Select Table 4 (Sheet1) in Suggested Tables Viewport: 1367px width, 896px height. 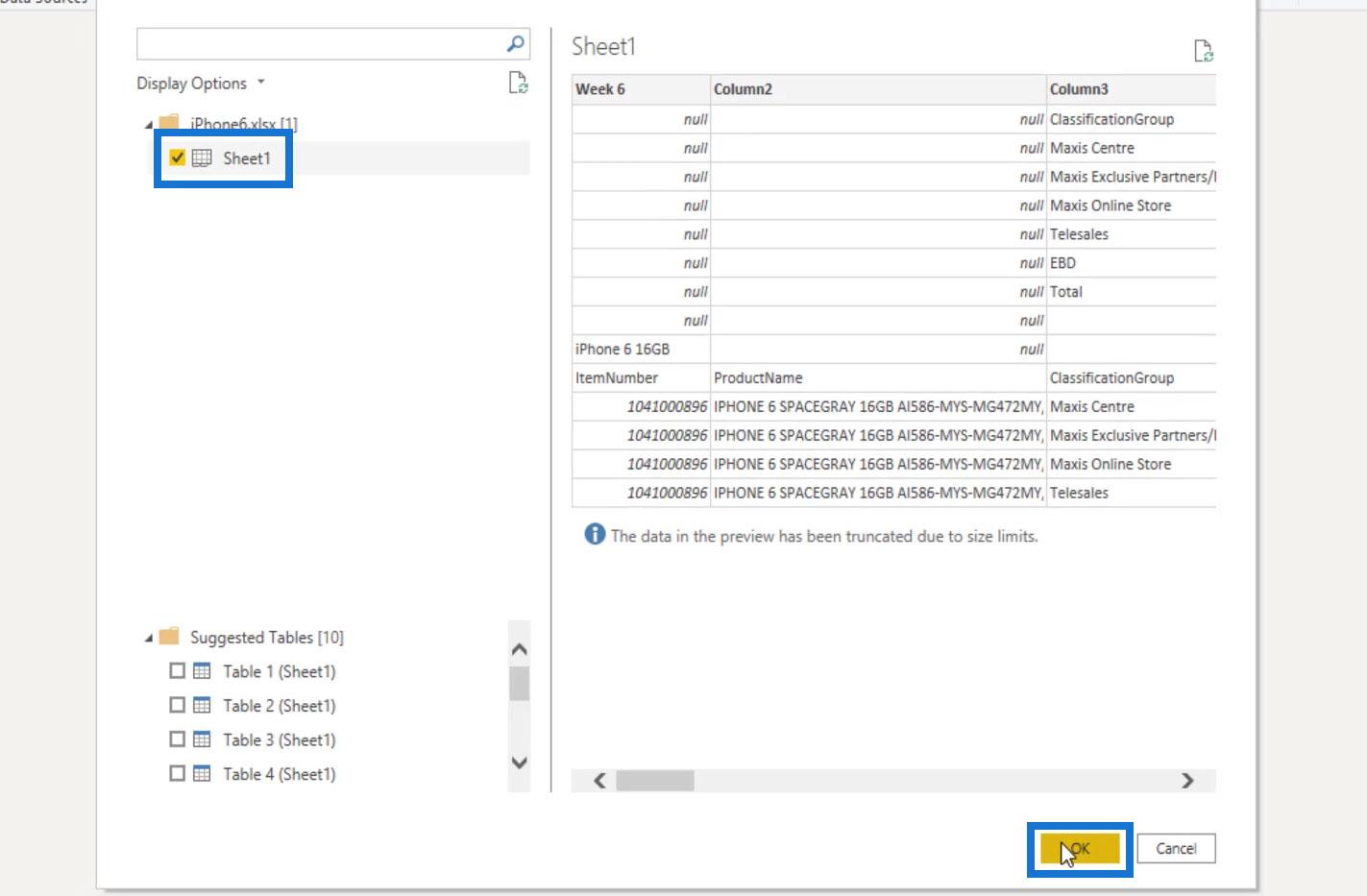coord(280,774)
